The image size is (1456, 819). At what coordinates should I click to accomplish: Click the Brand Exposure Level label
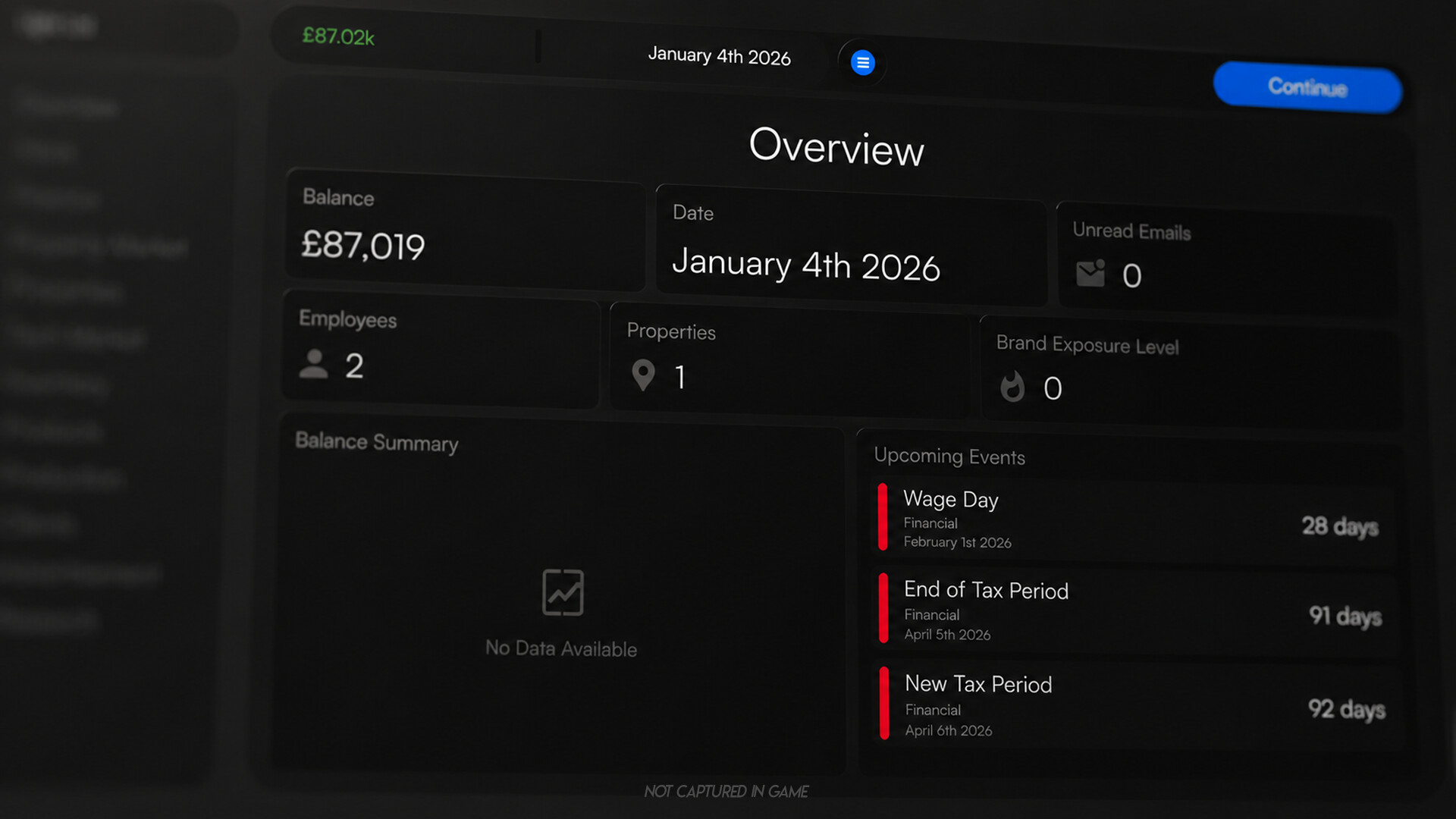click(1087, 345)
